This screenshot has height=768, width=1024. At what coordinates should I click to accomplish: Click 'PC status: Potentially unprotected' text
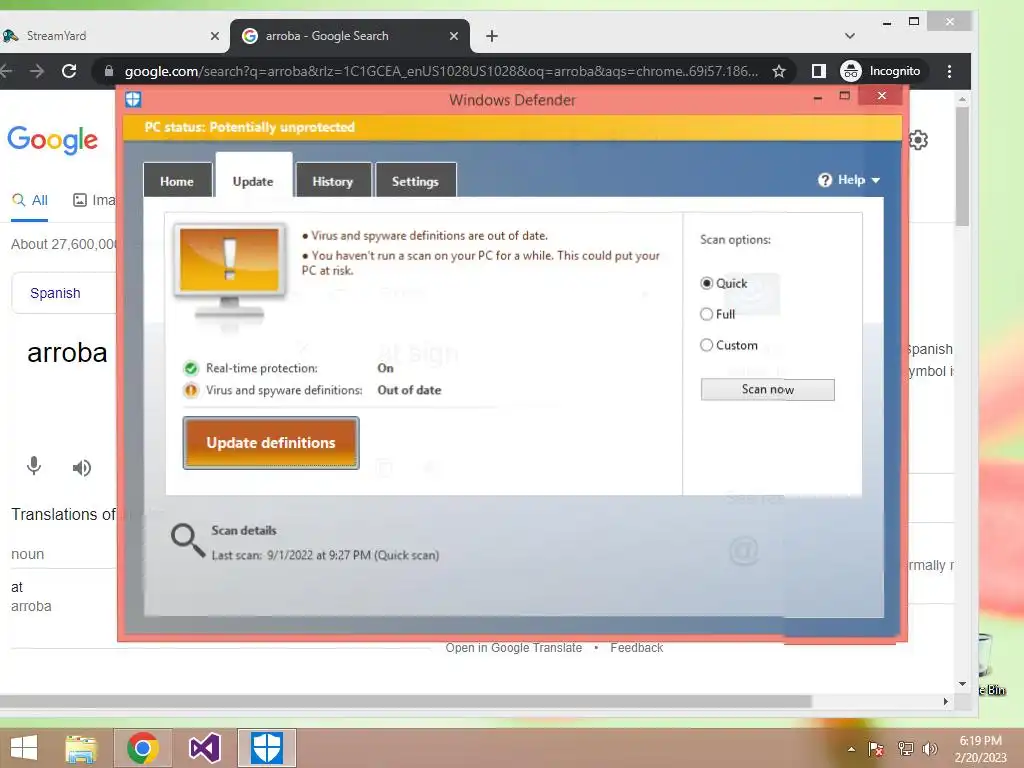click(249, 127)
